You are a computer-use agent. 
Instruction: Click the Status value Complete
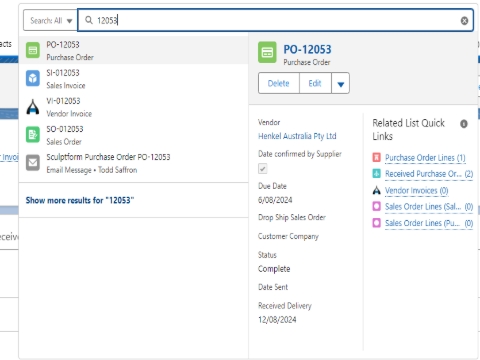tap(274, 269)
